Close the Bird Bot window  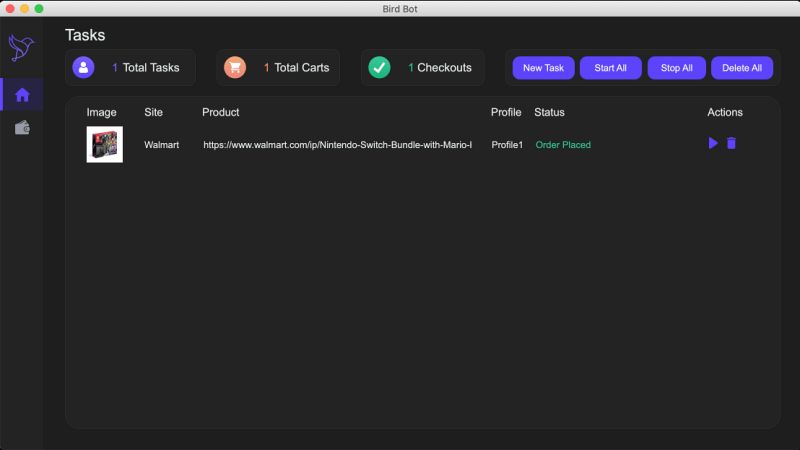[10, 9]
